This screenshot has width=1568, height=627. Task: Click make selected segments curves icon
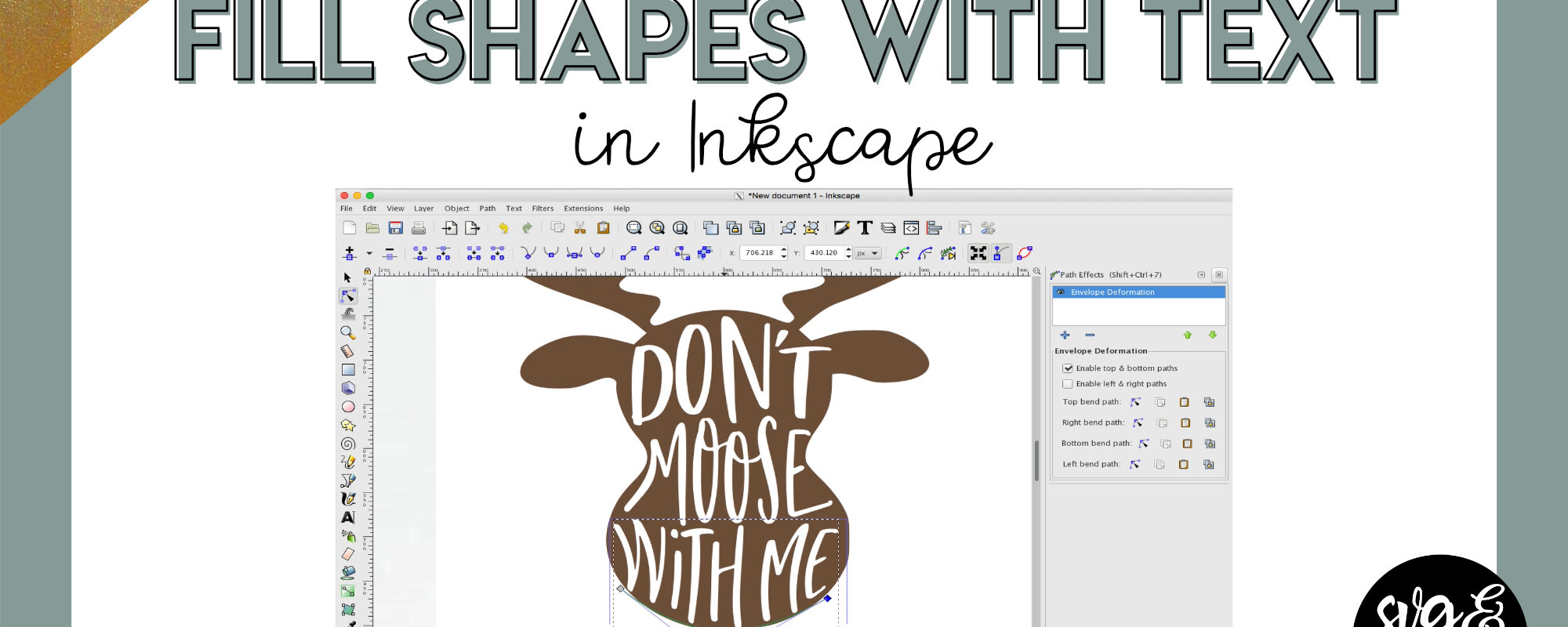(x=652, y=253)
